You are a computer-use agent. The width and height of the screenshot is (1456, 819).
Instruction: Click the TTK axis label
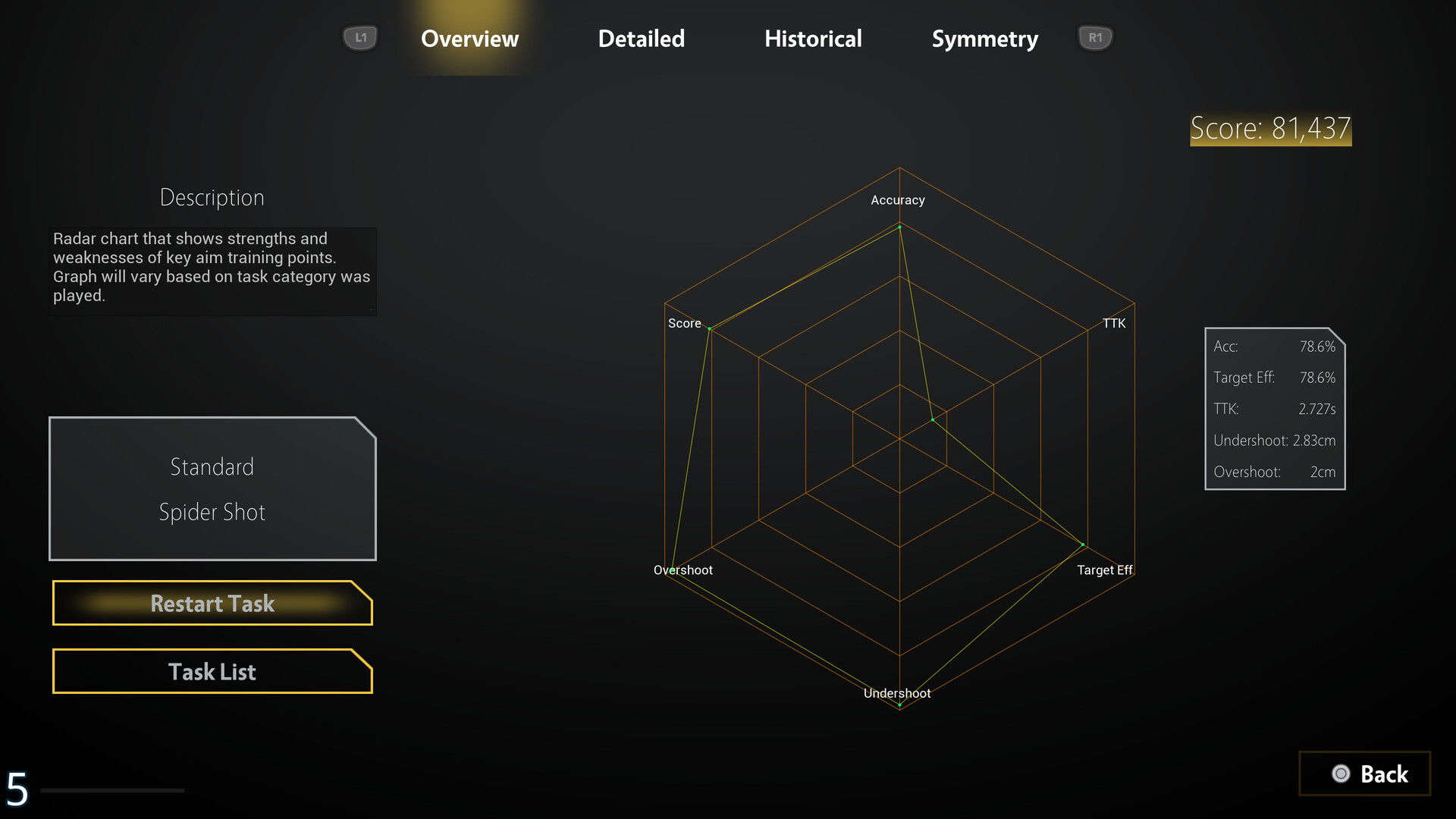1113,323
